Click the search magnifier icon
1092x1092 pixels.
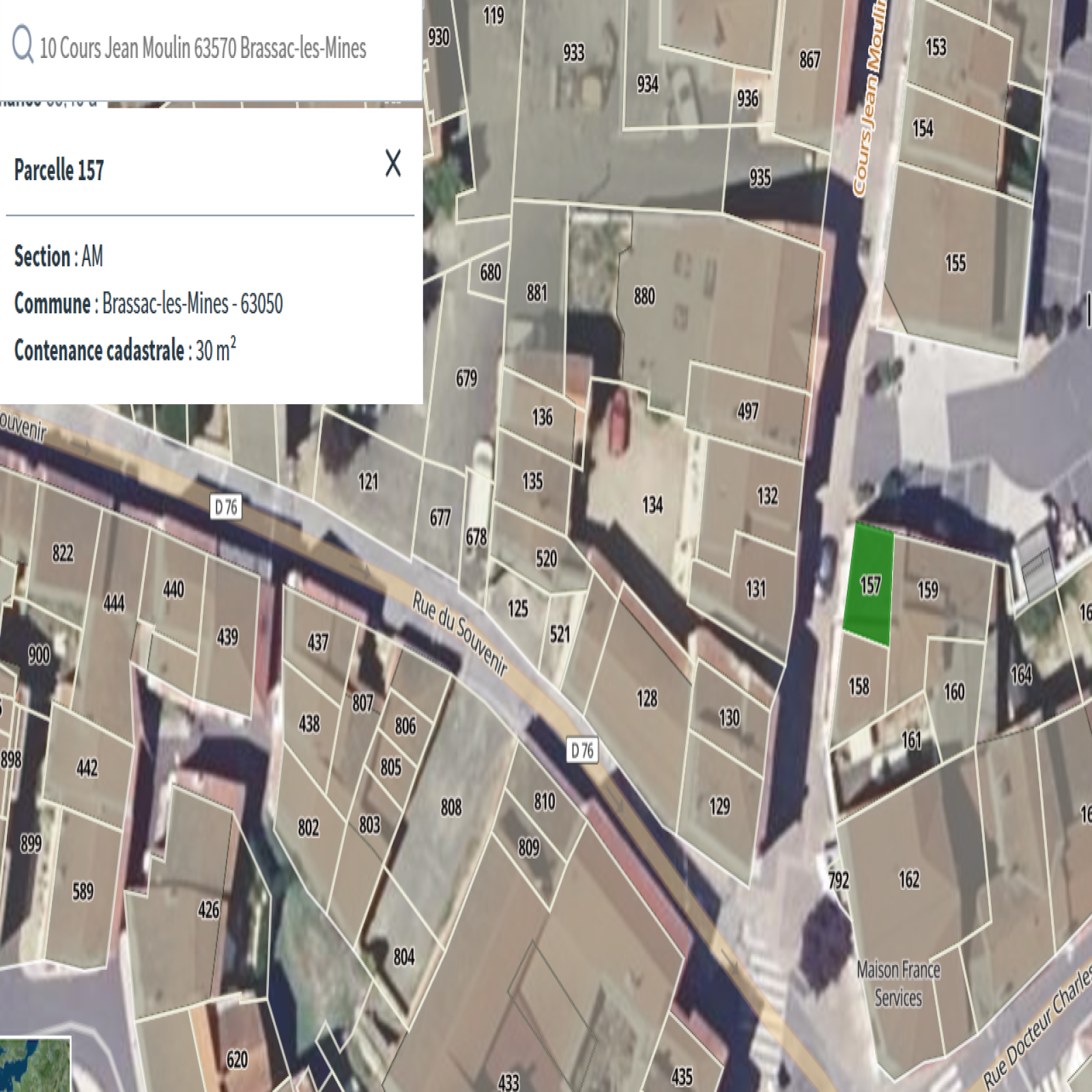[x=23, y=45]
